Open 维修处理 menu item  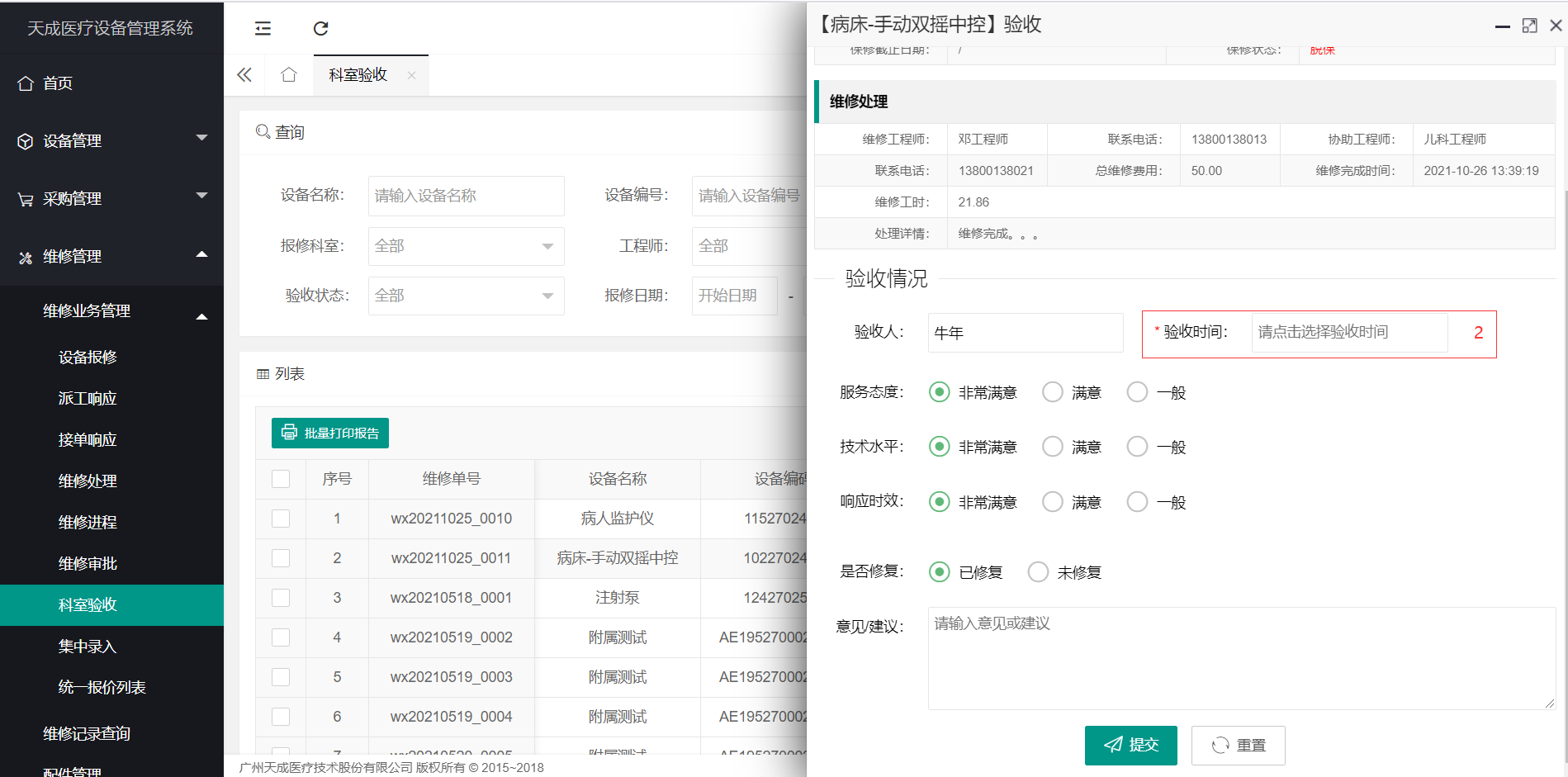click(x=111, y=481)
